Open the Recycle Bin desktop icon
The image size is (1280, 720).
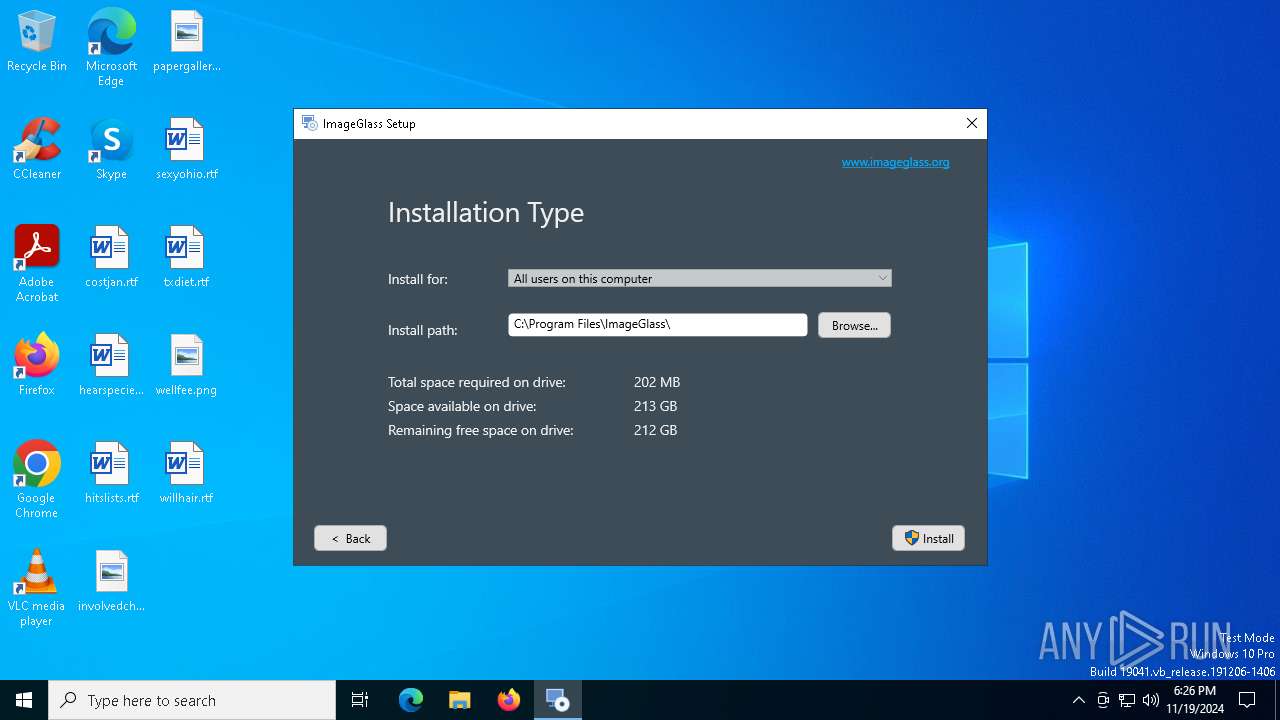point(37,41)
